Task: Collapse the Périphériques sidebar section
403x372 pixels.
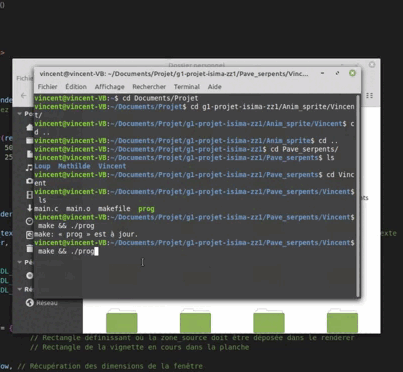Action: (x=19, y=262)
